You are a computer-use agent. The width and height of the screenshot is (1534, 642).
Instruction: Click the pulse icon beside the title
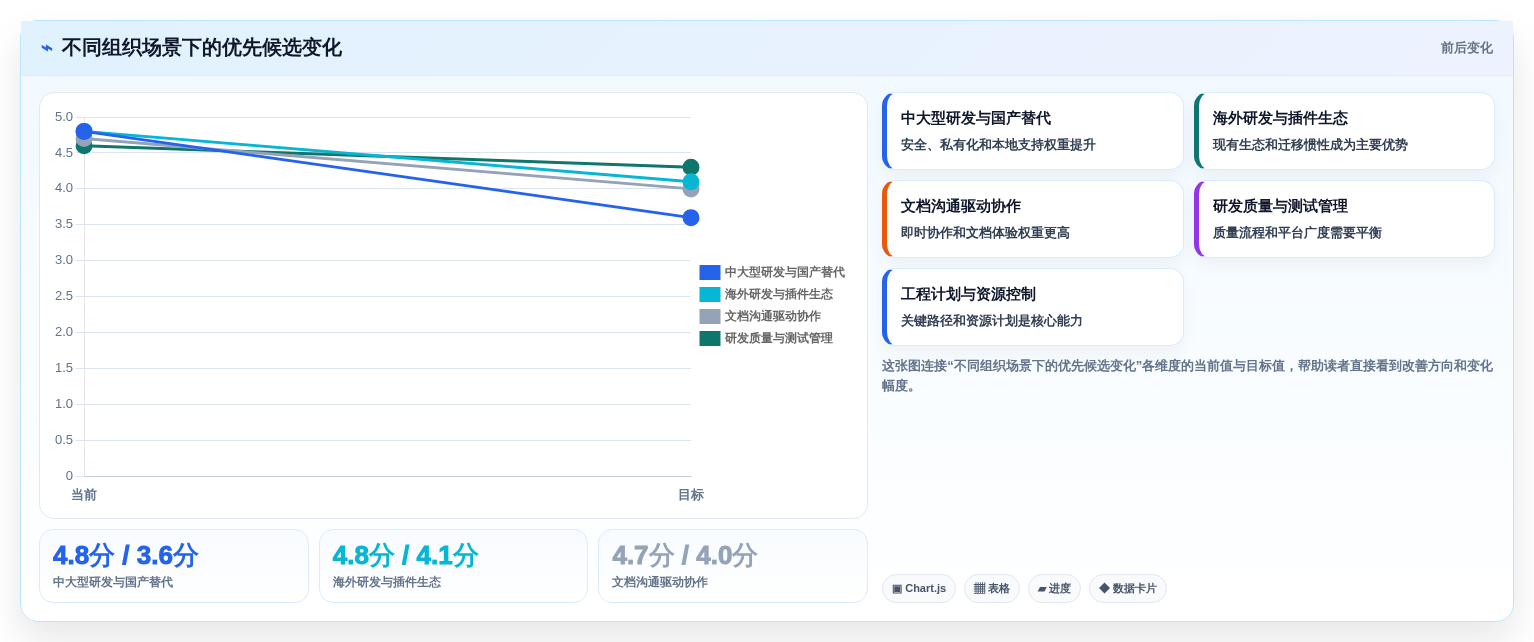pos(47,48)
